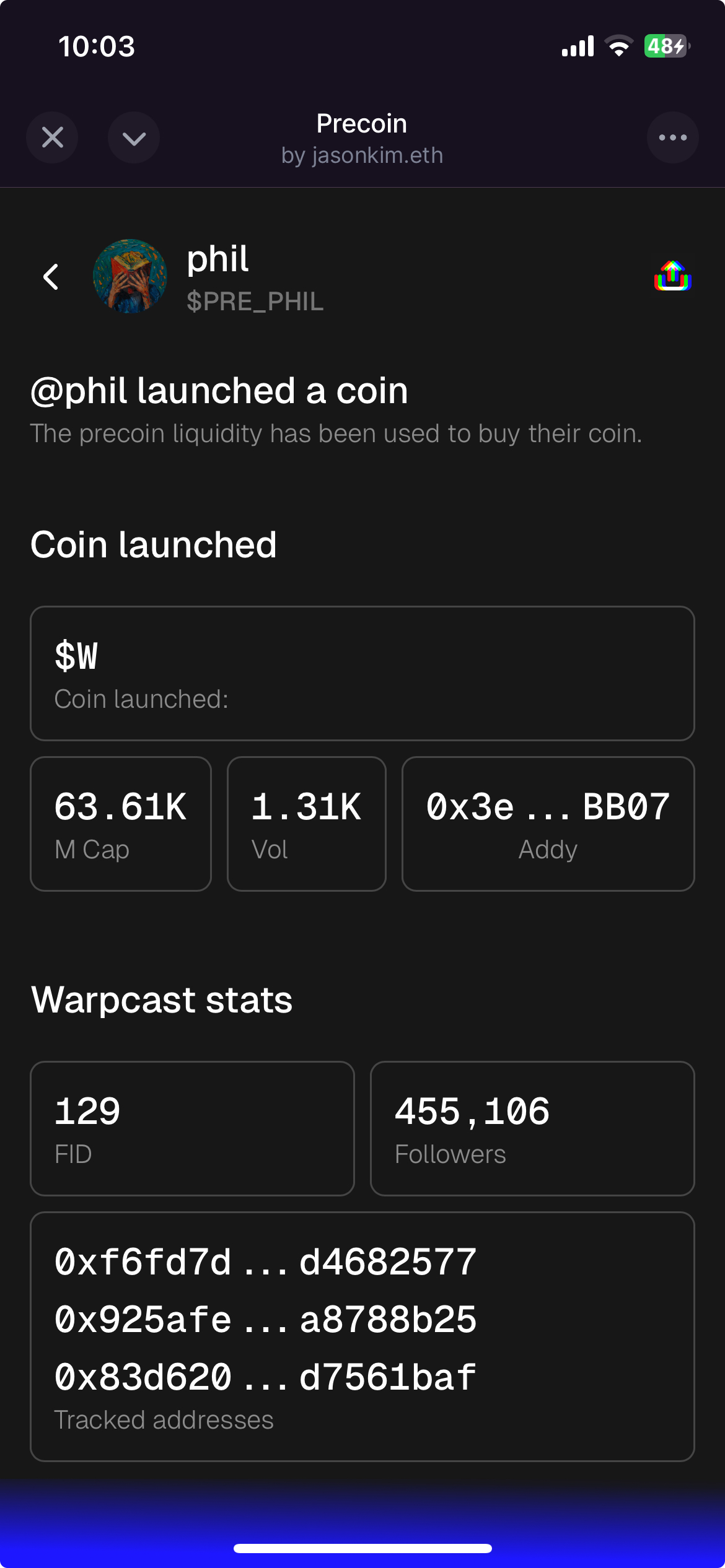Viewport: 725px width, 1568px height.
Task: Go back with the left arrow
Action: [51, 277]
